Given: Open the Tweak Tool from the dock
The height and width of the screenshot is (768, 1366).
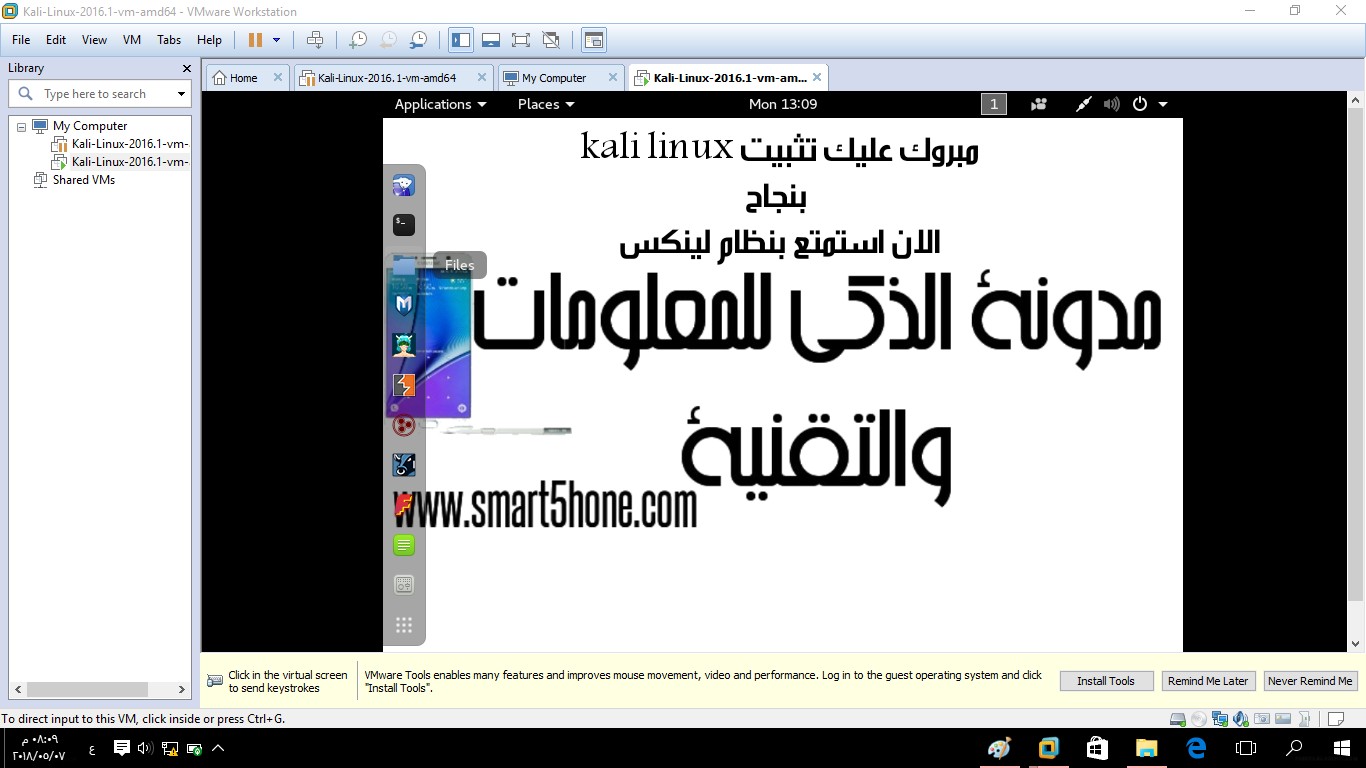Looking at the screenshot, I should 404,585.
